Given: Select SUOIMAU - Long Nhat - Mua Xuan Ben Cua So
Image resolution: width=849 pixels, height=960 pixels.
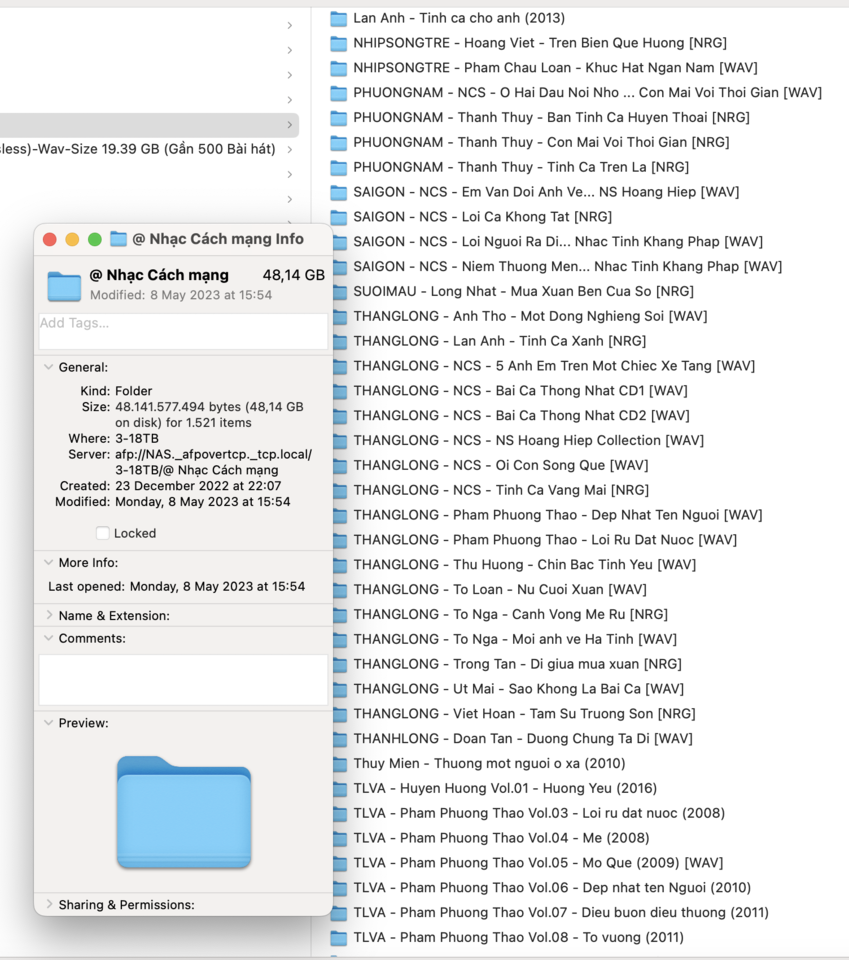Looking at the screenshot, I should pos(523,291).
